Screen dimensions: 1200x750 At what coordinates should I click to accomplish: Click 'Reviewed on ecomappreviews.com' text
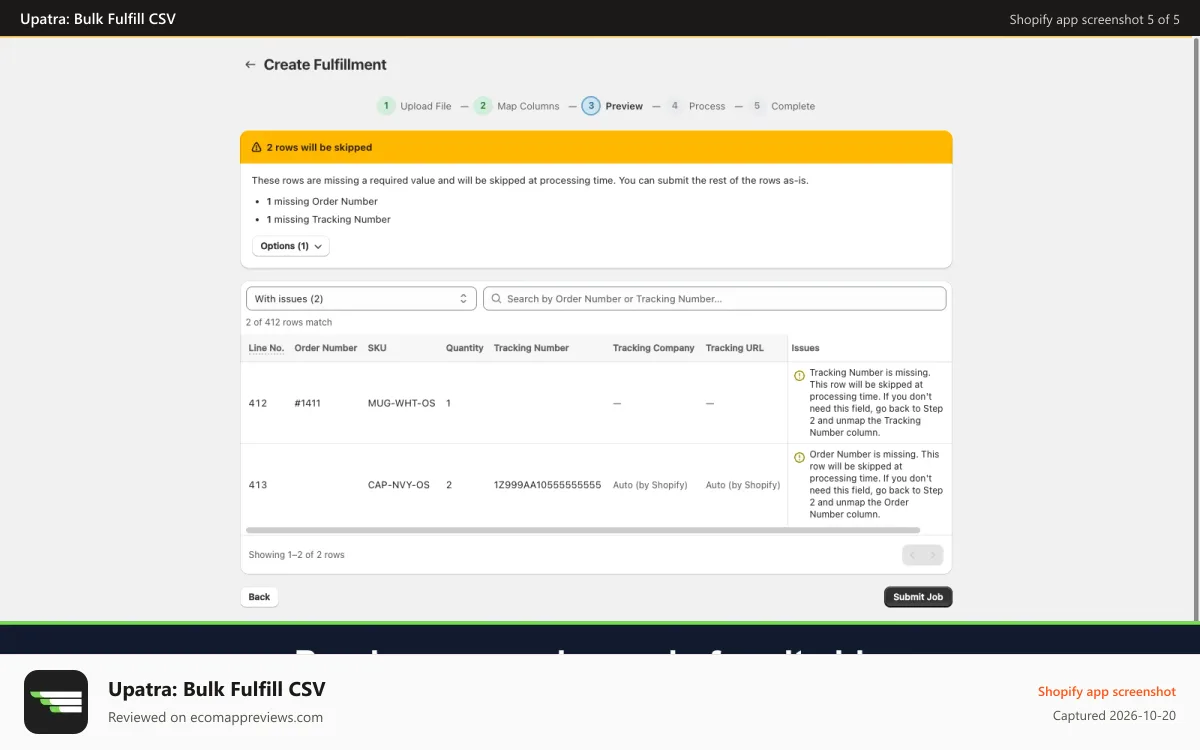pos(215,717)
